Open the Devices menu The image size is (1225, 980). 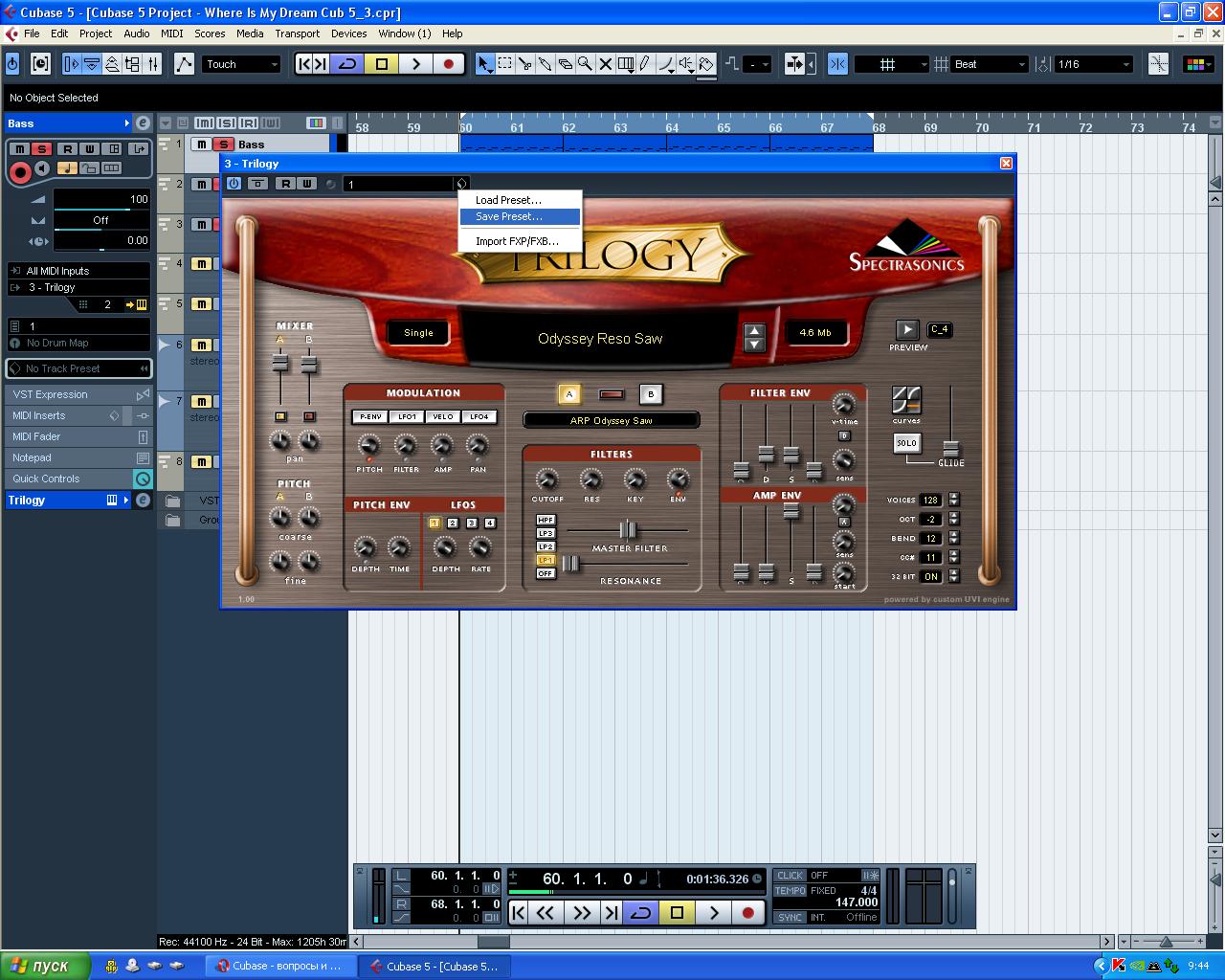point(349,33)
